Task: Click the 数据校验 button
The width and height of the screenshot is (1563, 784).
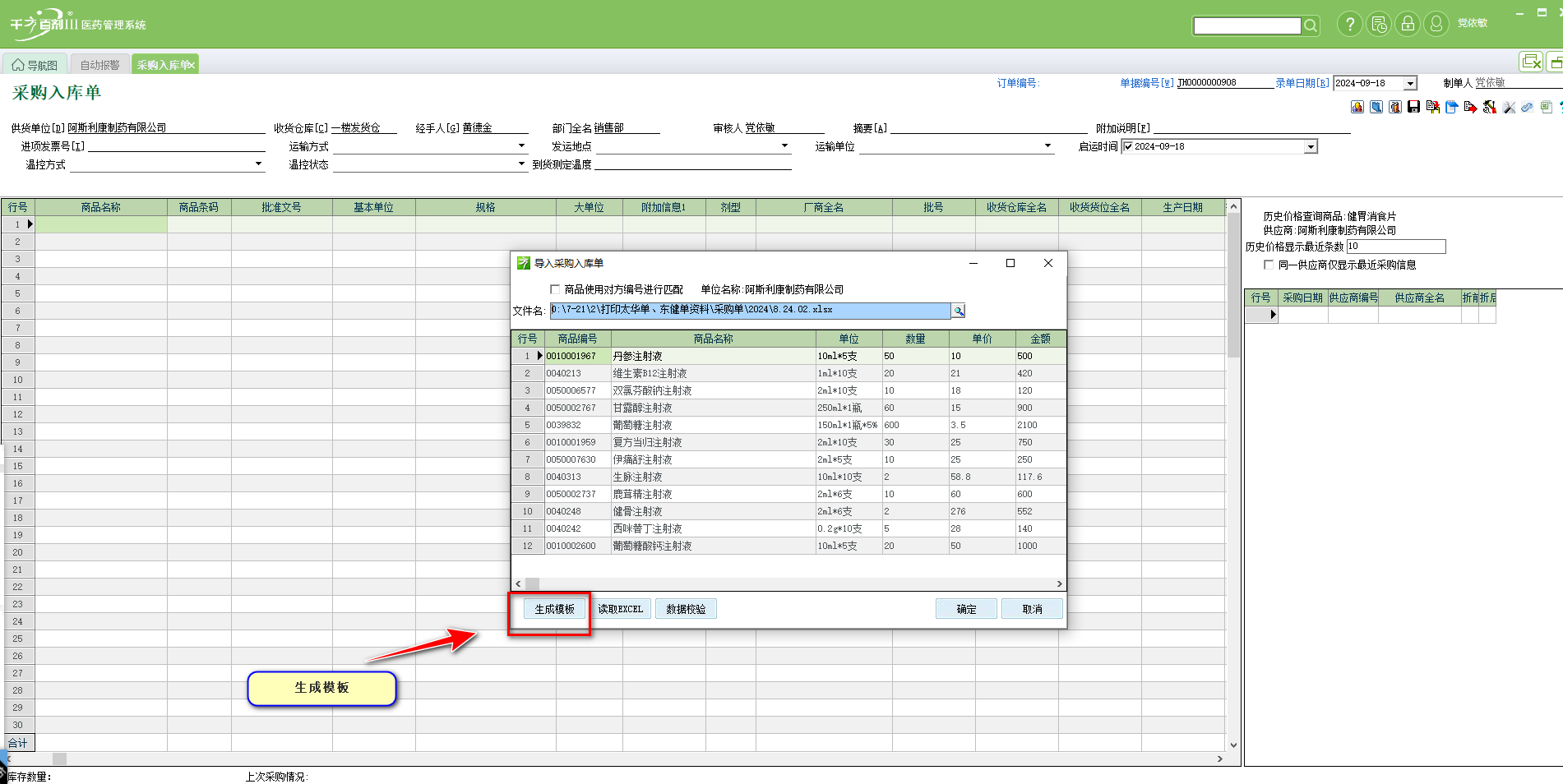Action: (686, 609)
